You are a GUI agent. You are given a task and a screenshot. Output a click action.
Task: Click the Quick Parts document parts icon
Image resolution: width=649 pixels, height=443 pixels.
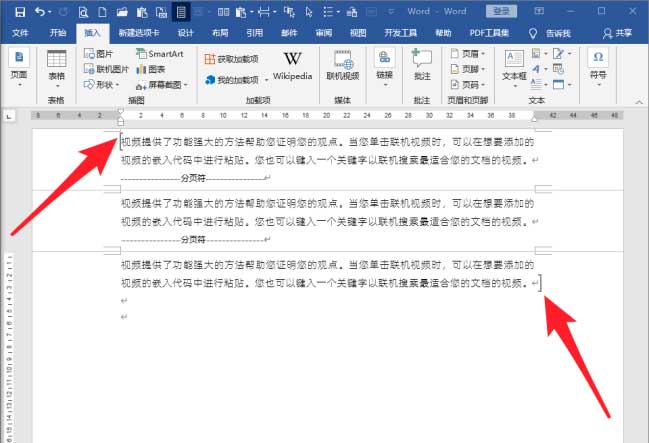pos(536,53)
